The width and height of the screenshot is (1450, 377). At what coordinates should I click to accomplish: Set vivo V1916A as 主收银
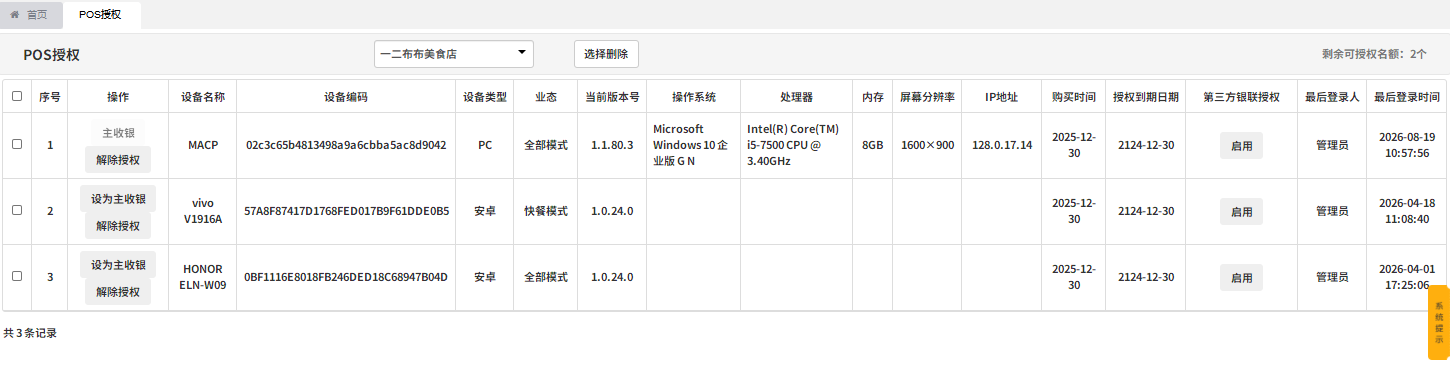pos(118,198)
